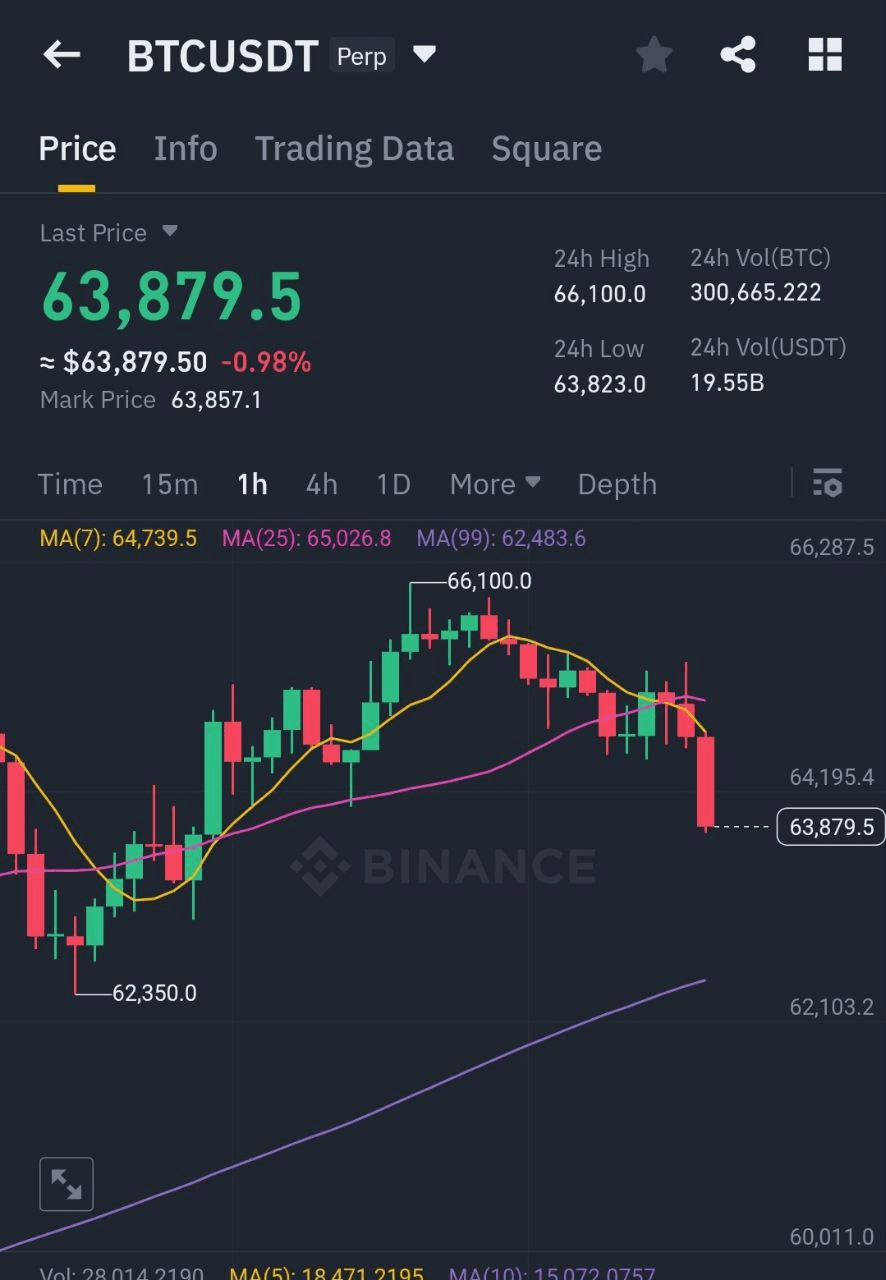886x1280 pixels.
Task: Switch to the Info tab
Action: tap(185, 149)
